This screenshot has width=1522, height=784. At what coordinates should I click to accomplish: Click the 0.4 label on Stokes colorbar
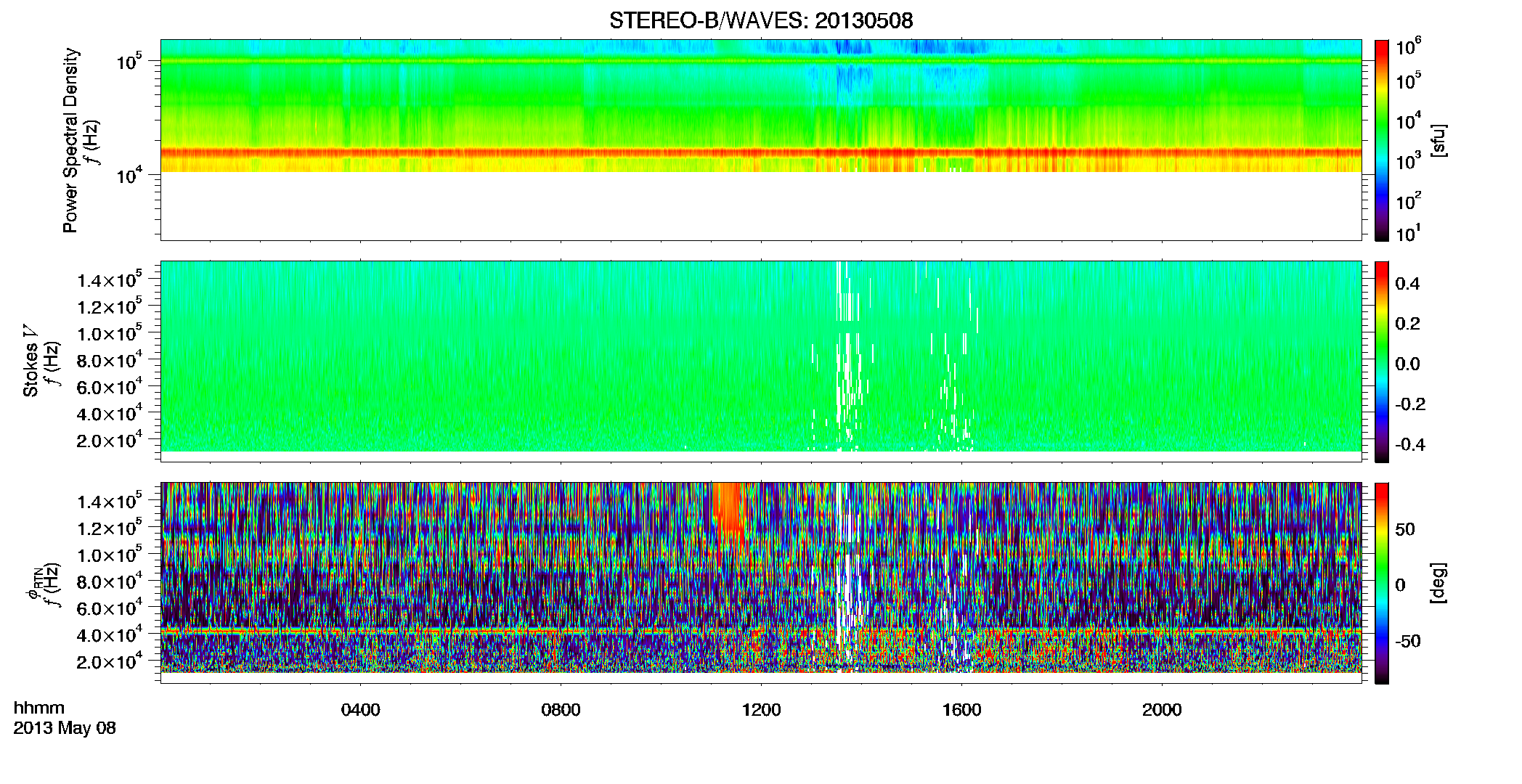click(x=1407, y=284)
